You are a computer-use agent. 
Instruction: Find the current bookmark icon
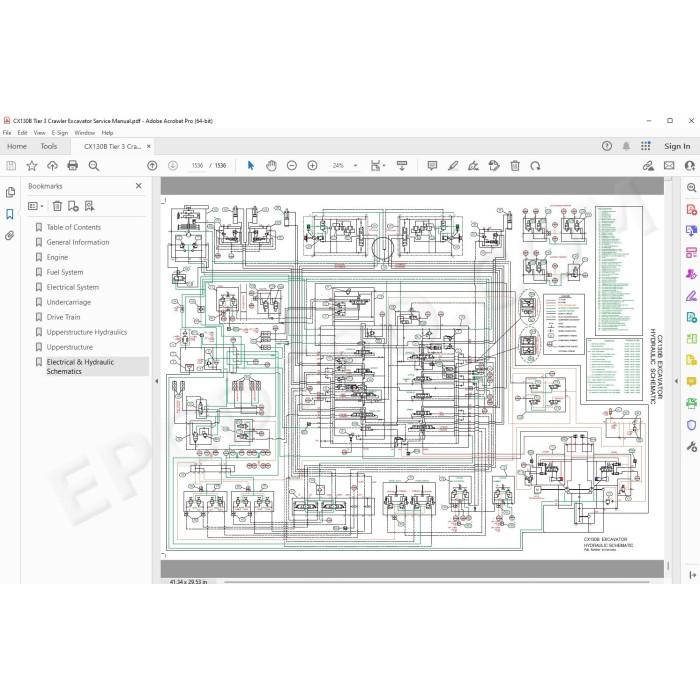tap(89, 206)
